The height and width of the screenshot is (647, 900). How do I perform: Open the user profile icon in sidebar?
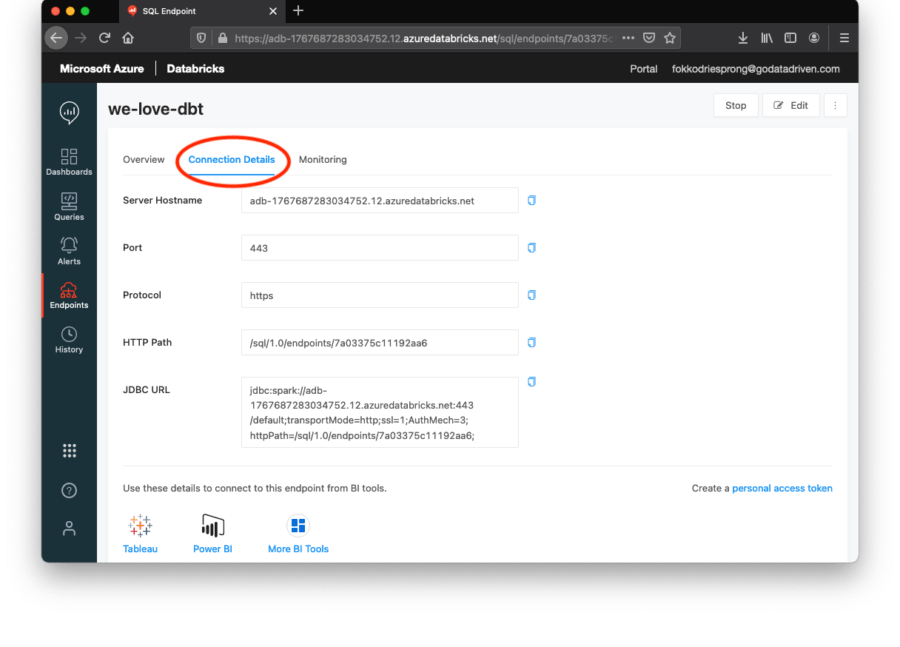click(x=69, y=528)
